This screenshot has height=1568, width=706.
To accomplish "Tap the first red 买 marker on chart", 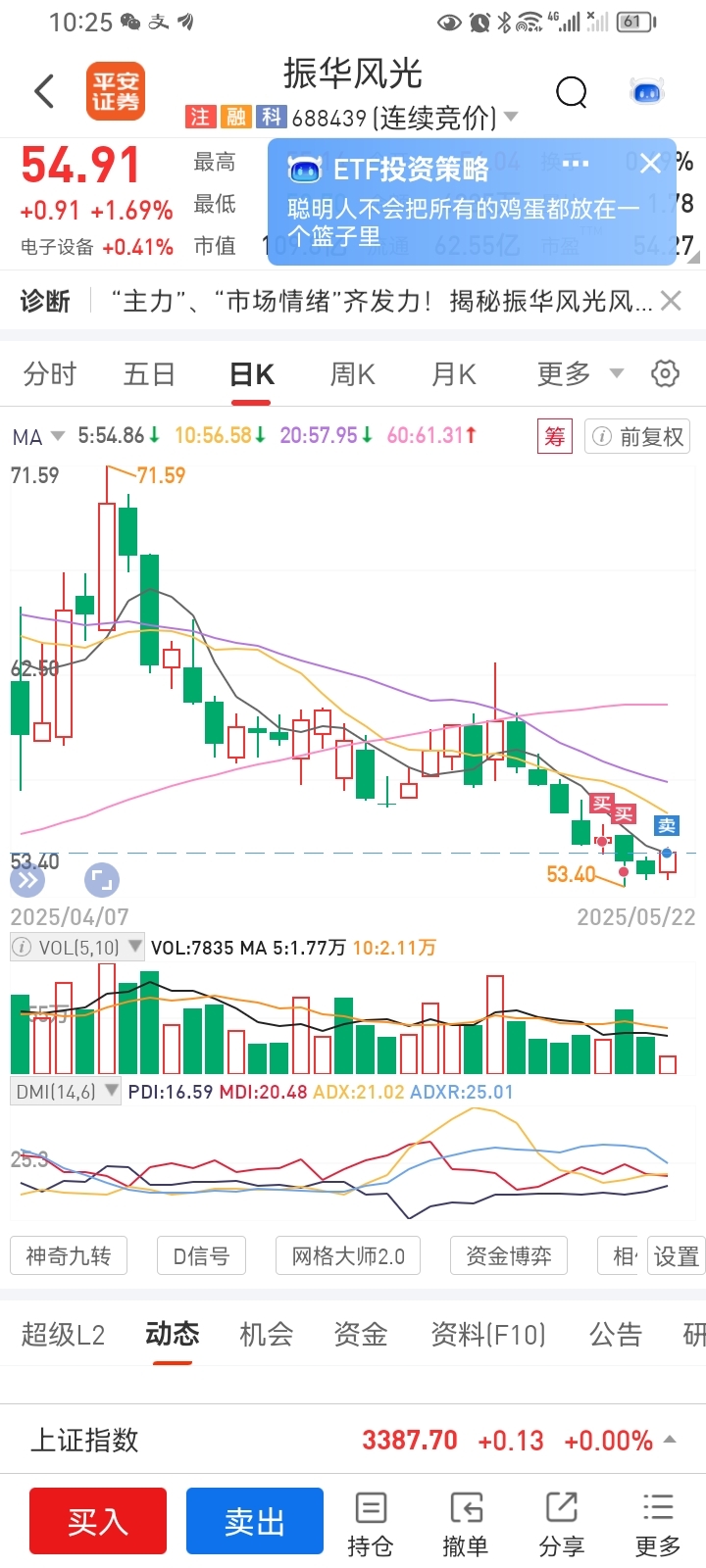I will pyautogui.click(x=602, y=804).
